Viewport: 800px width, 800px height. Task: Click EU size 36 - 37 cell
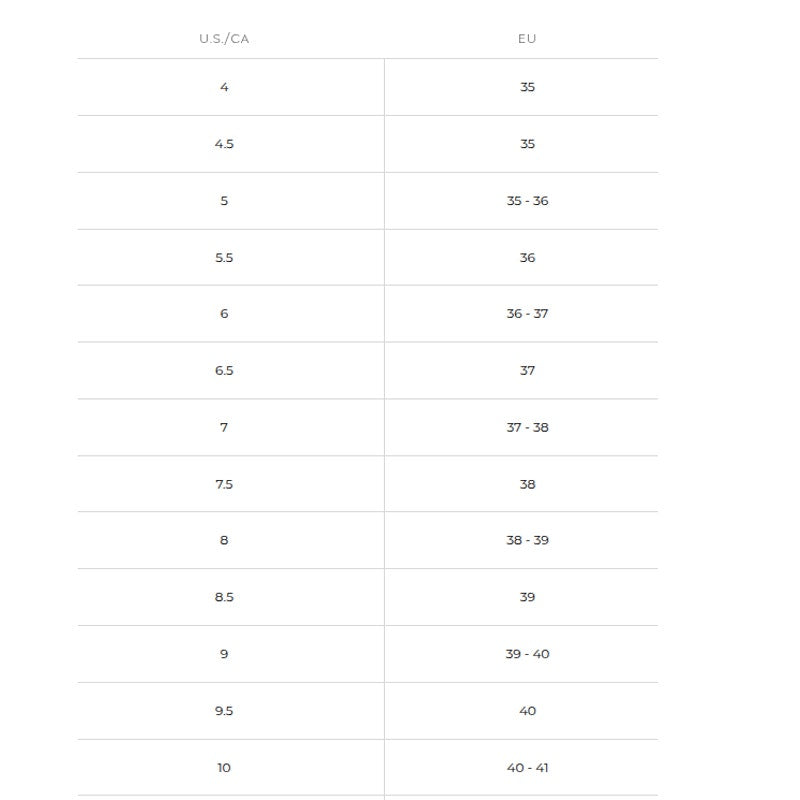point(527,314)
